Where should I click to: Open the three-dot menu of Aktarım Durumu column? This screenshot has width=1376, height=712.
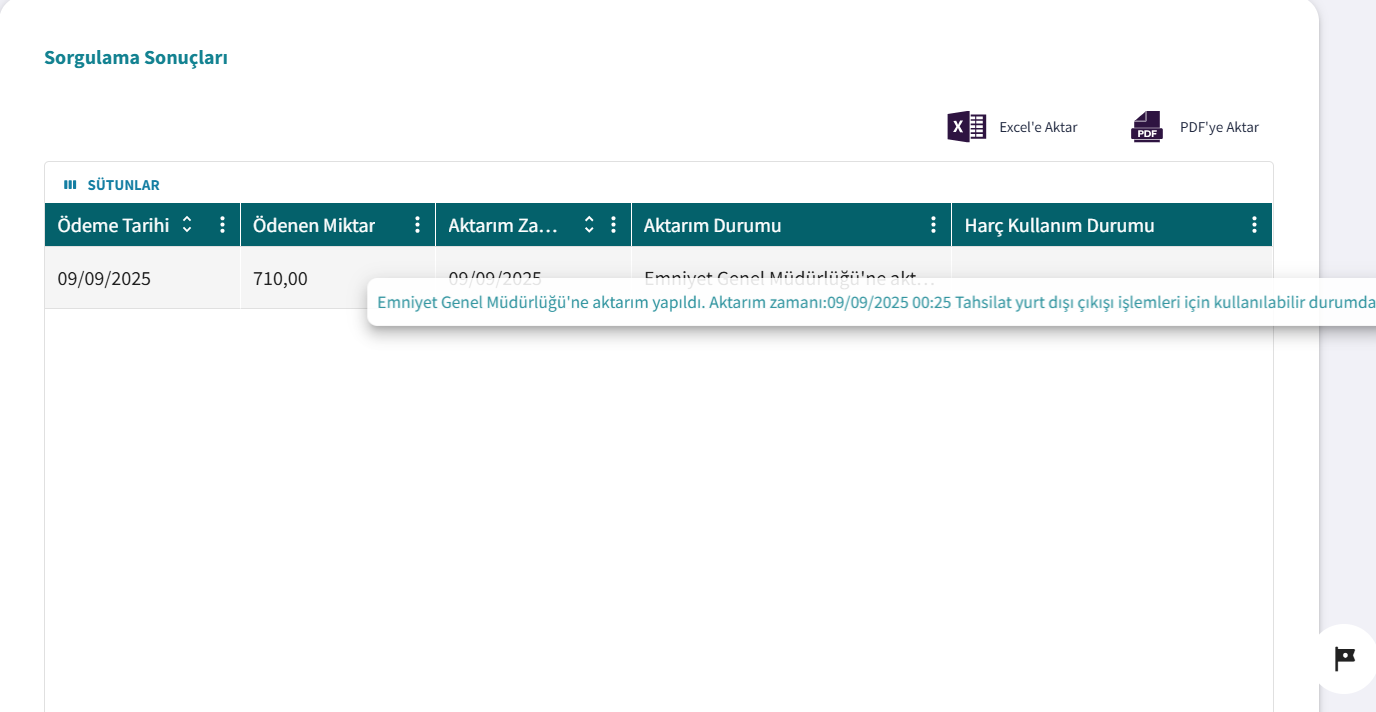pyautogui.click(x=933, y=225)
